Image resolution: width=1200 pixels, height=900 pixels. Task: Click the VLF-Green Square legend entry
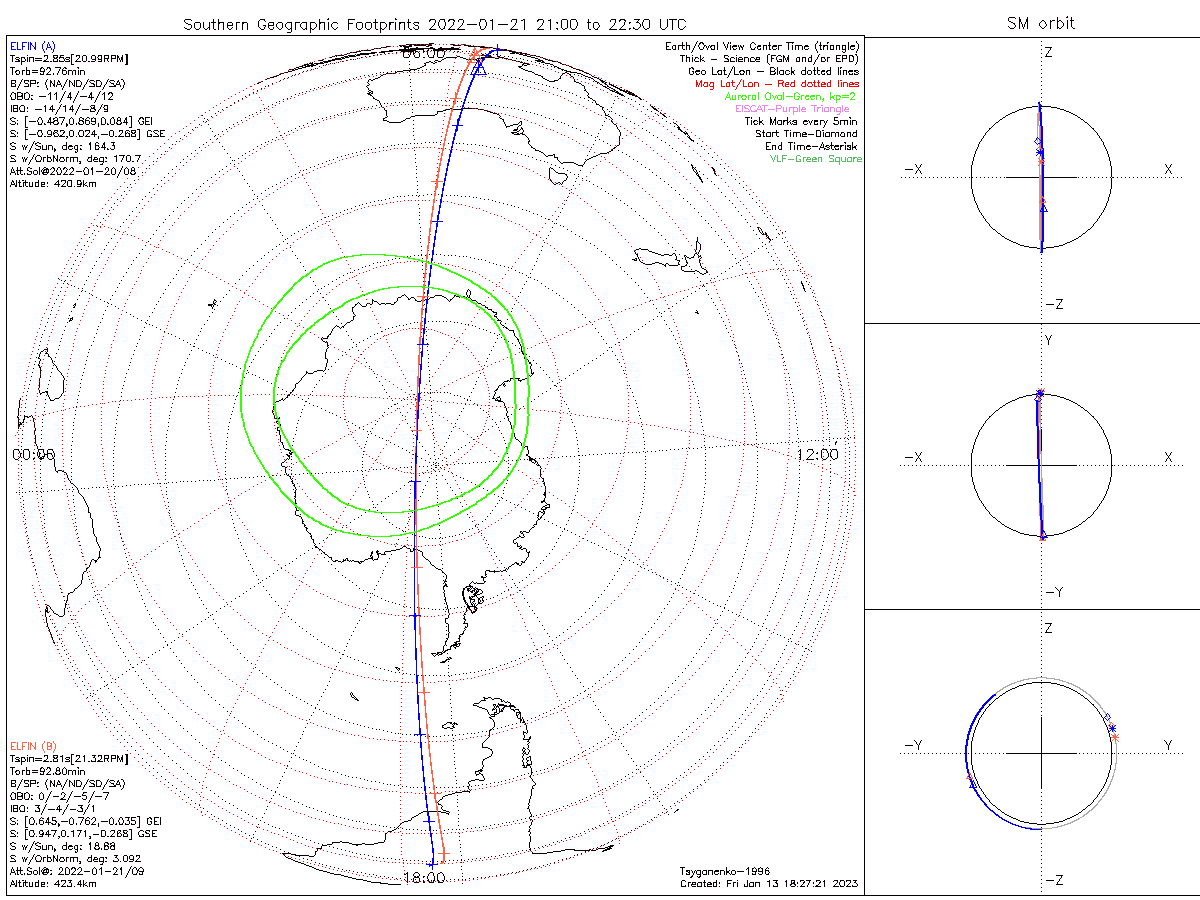pyautogui.click(x=815, y=158)
